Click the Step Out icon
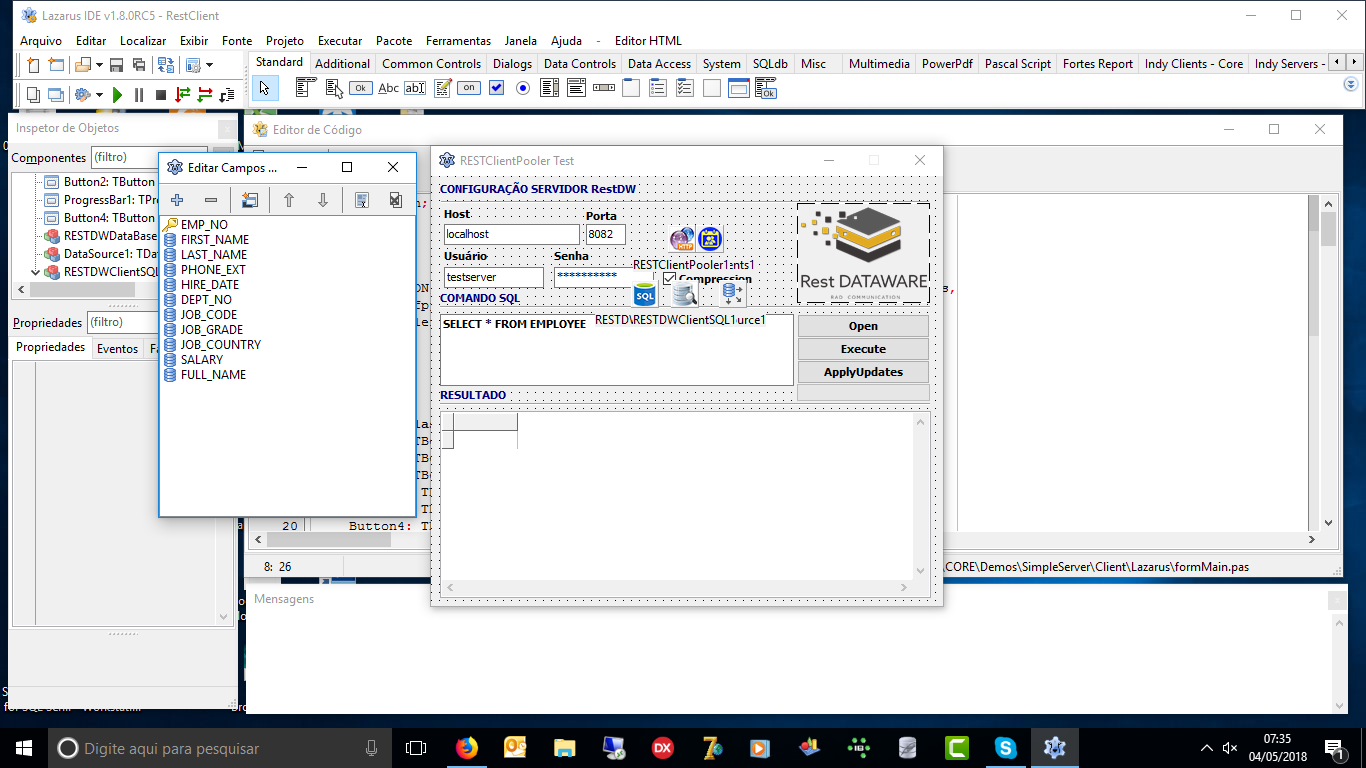Screen dimensions: 1366x768 click(227, 95)
